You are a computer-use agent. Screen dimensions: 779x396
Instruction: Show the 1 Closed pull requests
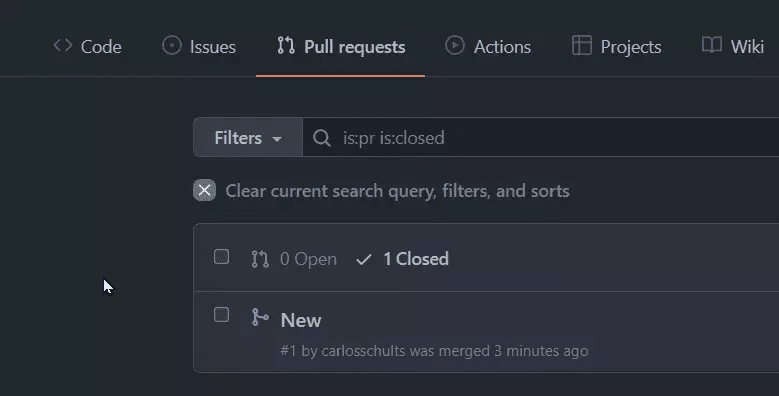[402, 259]
